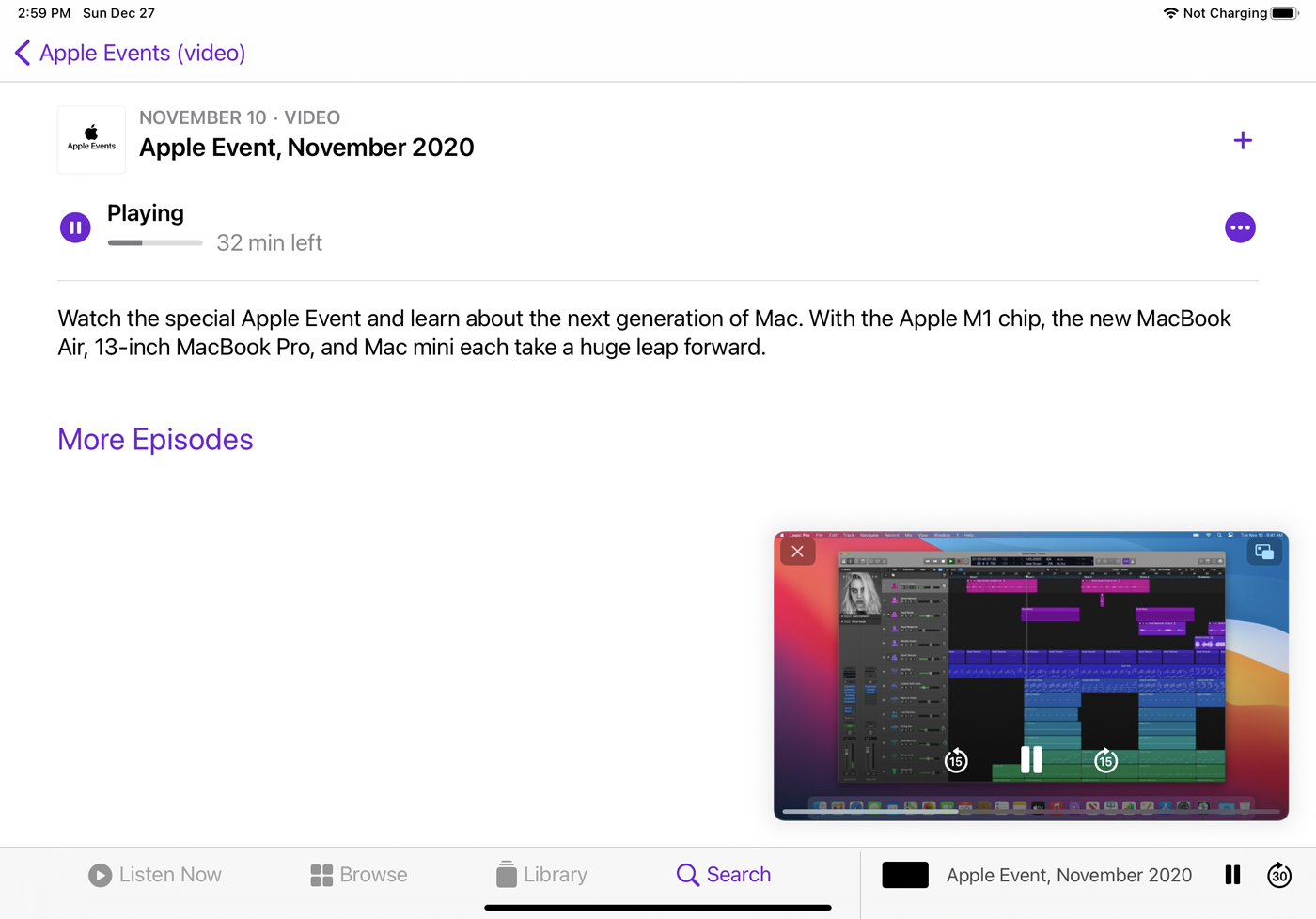This screenshot has height=919, width=1316.
Task: Switch to Search tab
Action: pos(724,875)
